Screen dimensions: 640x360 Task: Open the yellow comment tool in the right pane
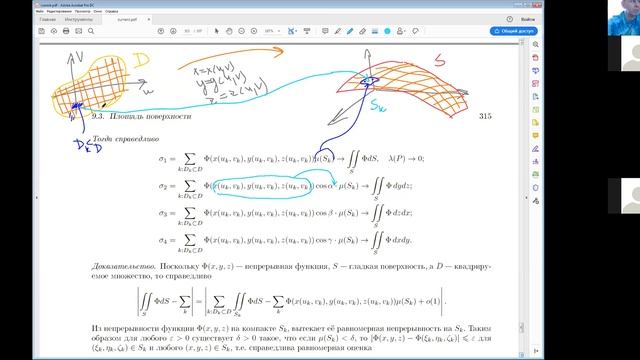pos(536,136)
